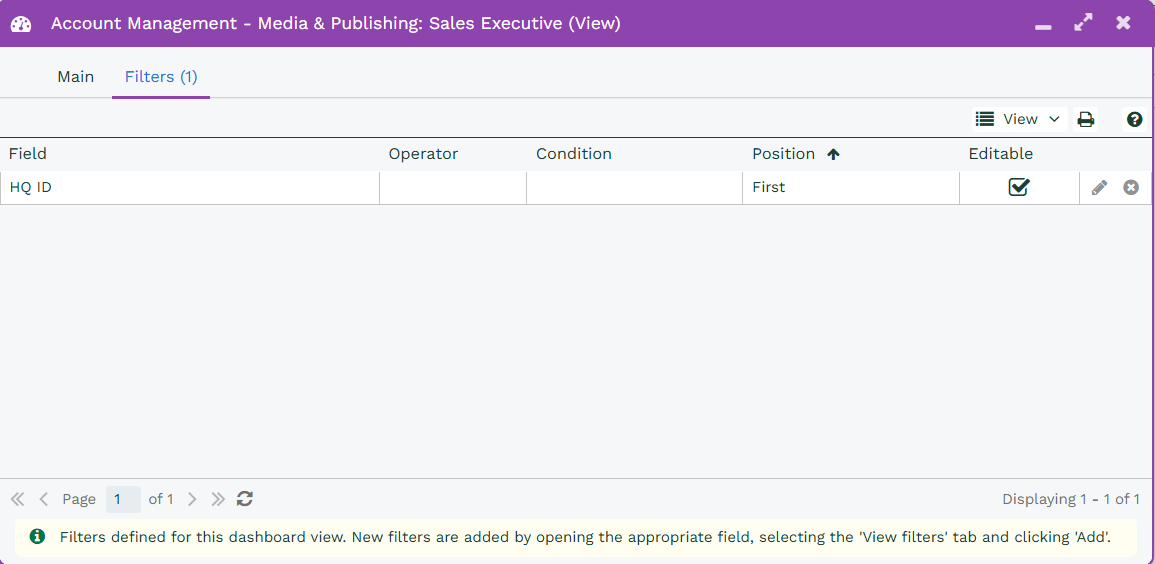Image resolution: width=1155 pixels, height=564 pixels.
Task: Select the HQ ID field cell
Action: pos(190,187)
